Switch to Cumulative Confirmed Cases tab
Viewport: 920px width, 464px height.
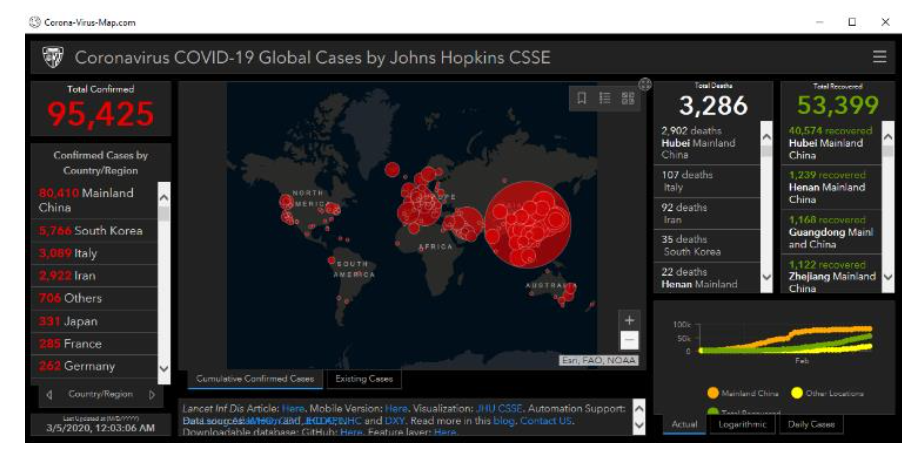255,379
